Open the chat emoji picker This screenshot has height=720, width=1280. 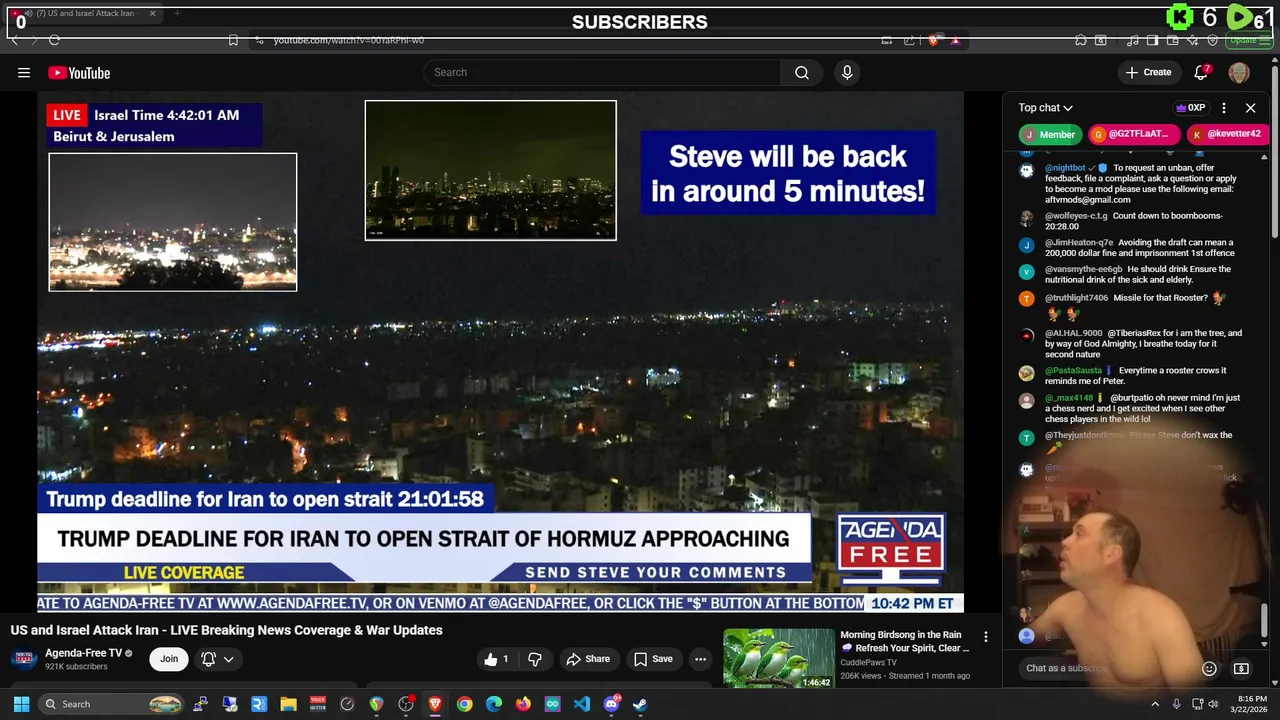coord(1209,668)
